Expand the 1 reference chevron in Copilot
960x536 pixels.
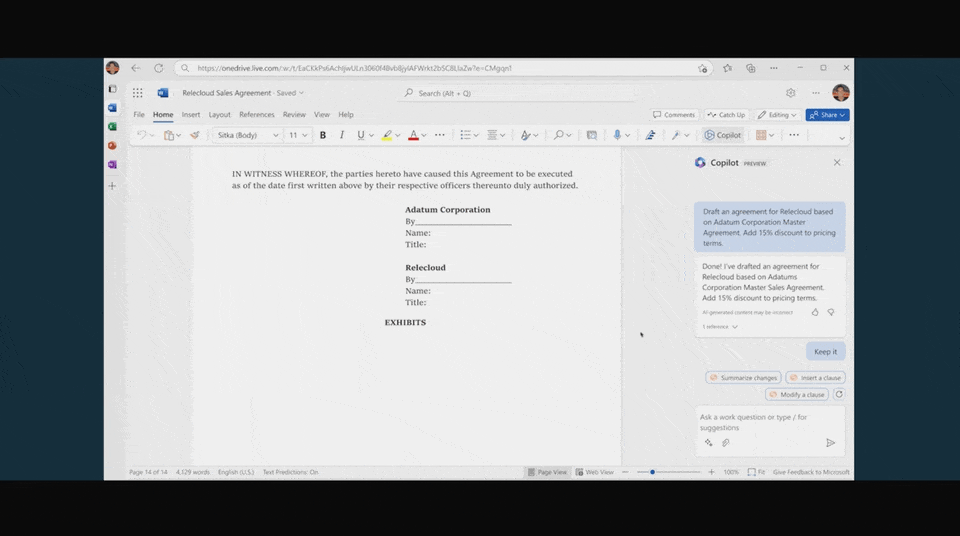pos(735,327)
